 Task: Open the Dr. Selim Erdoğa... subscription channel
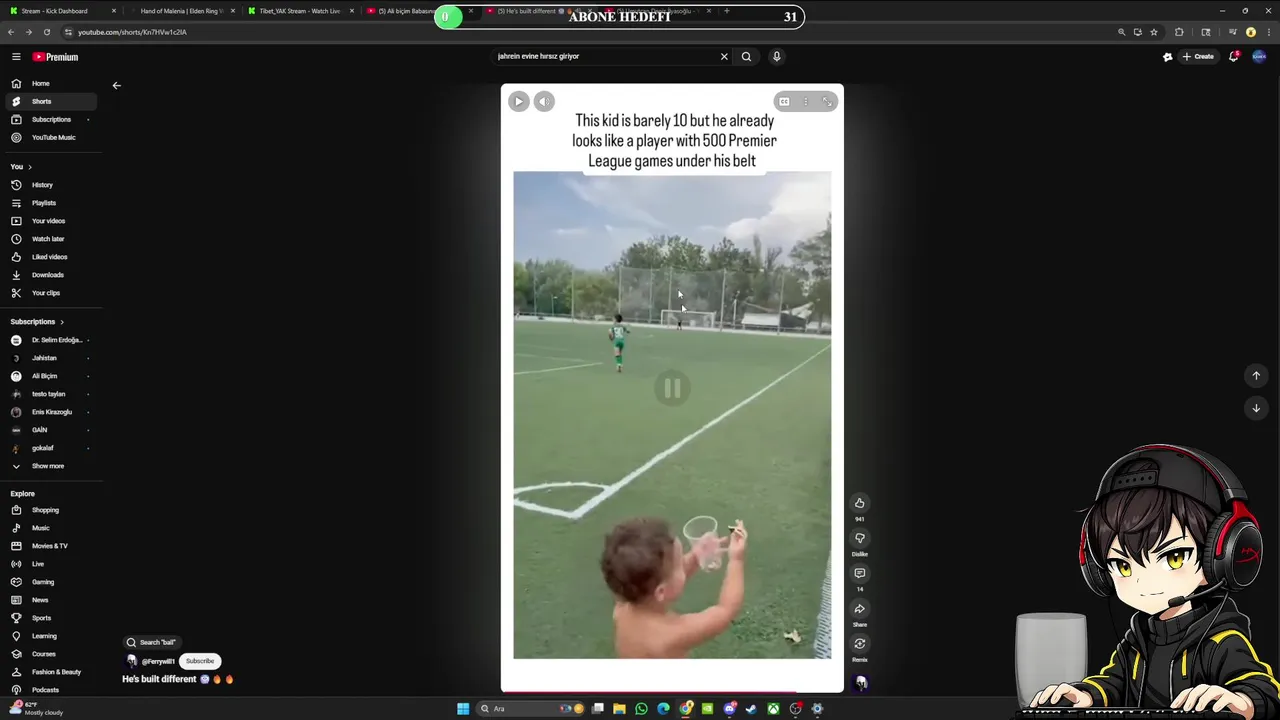tap(52, 340)
